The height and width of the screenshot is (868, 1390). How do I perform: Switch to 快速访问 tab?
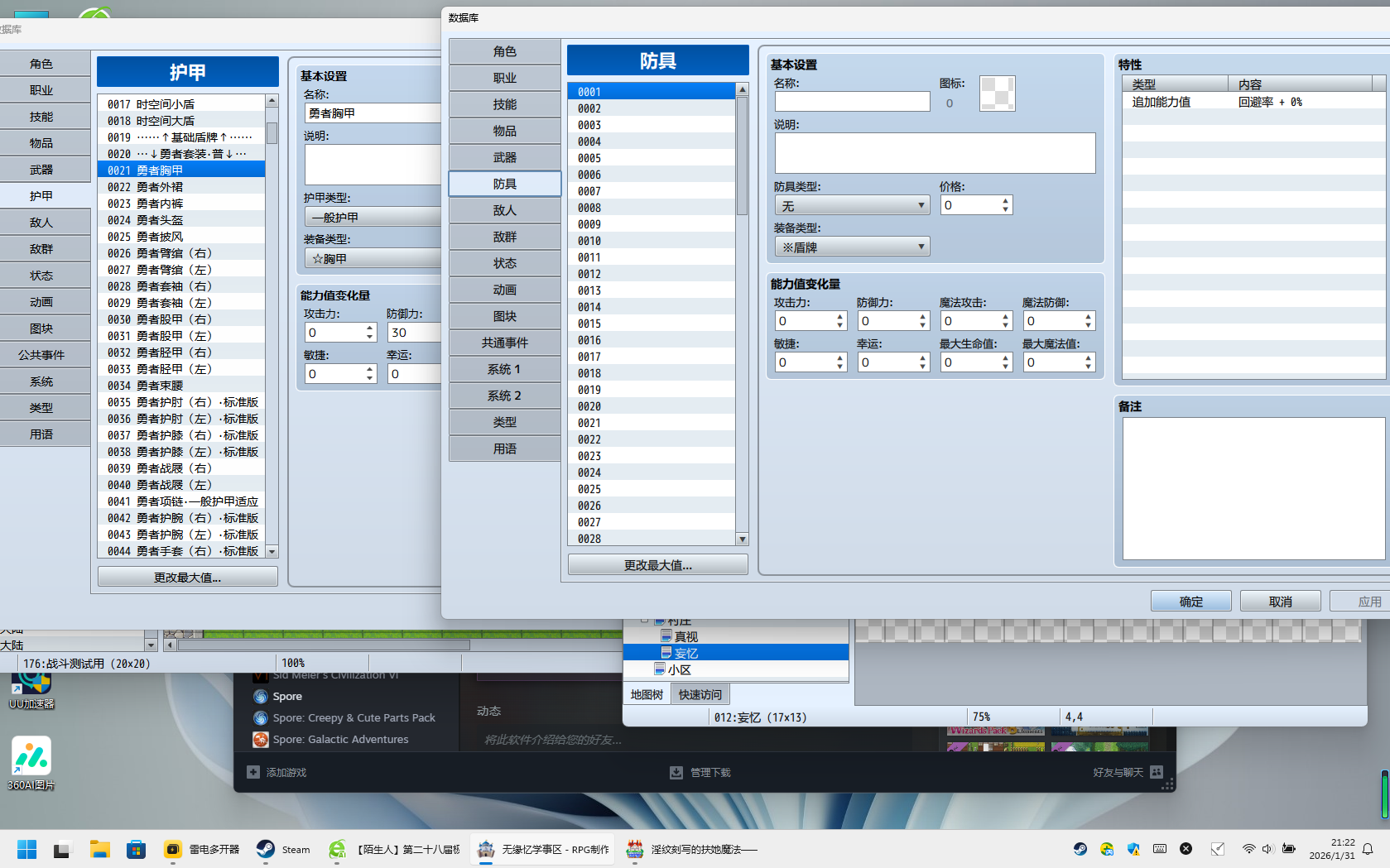(700, 694)
